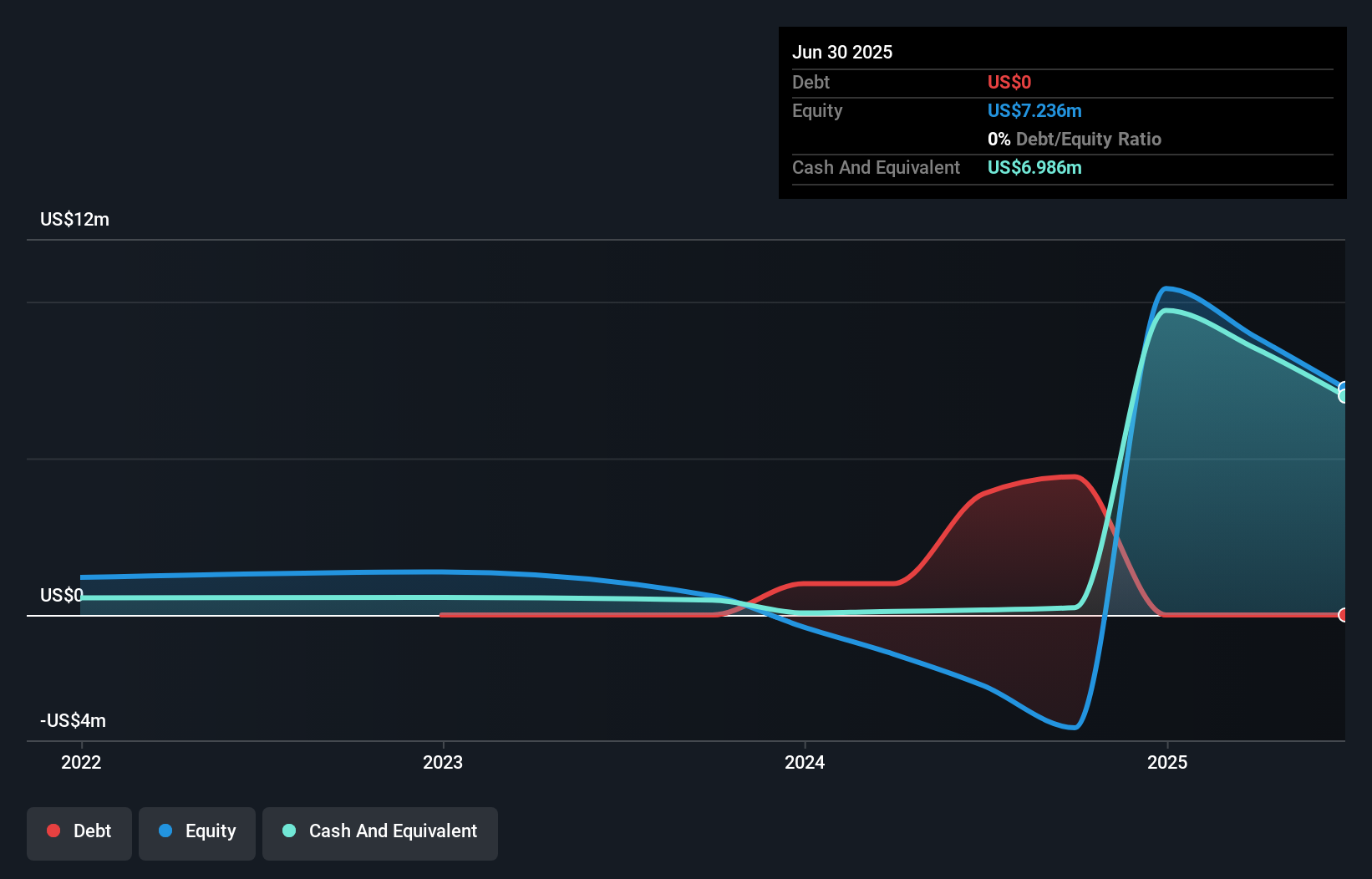The image size is (1372, 879).
Task: Click the 2025 label on the x-axis
Action: 1168,762
